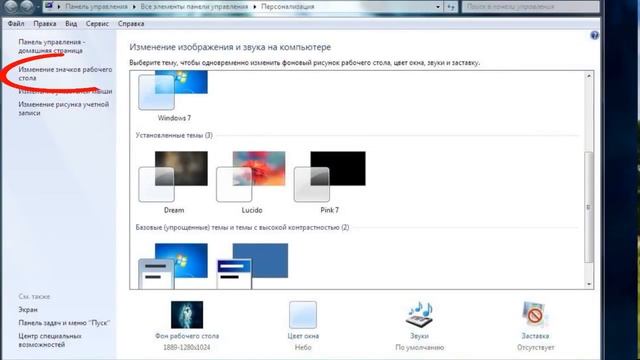Viewport: 640px width, 360px height.
Task: Click the Установленные темы (3) heading
Action: 174,135
